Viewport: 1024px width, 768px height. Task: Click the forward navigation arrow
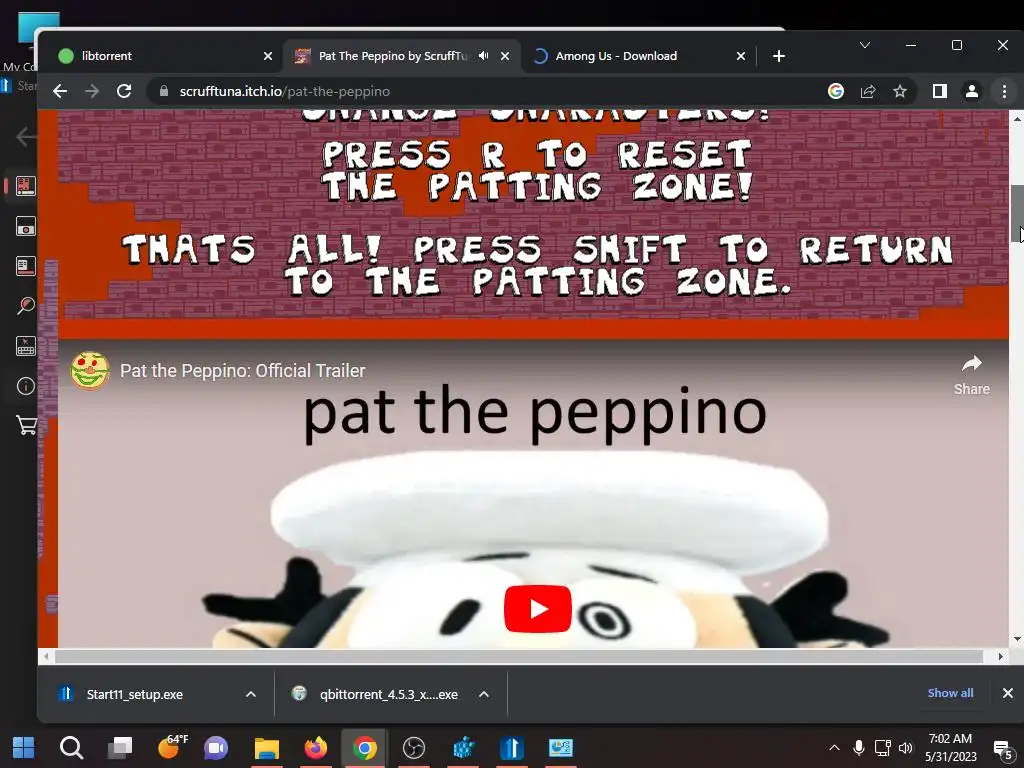92,91
